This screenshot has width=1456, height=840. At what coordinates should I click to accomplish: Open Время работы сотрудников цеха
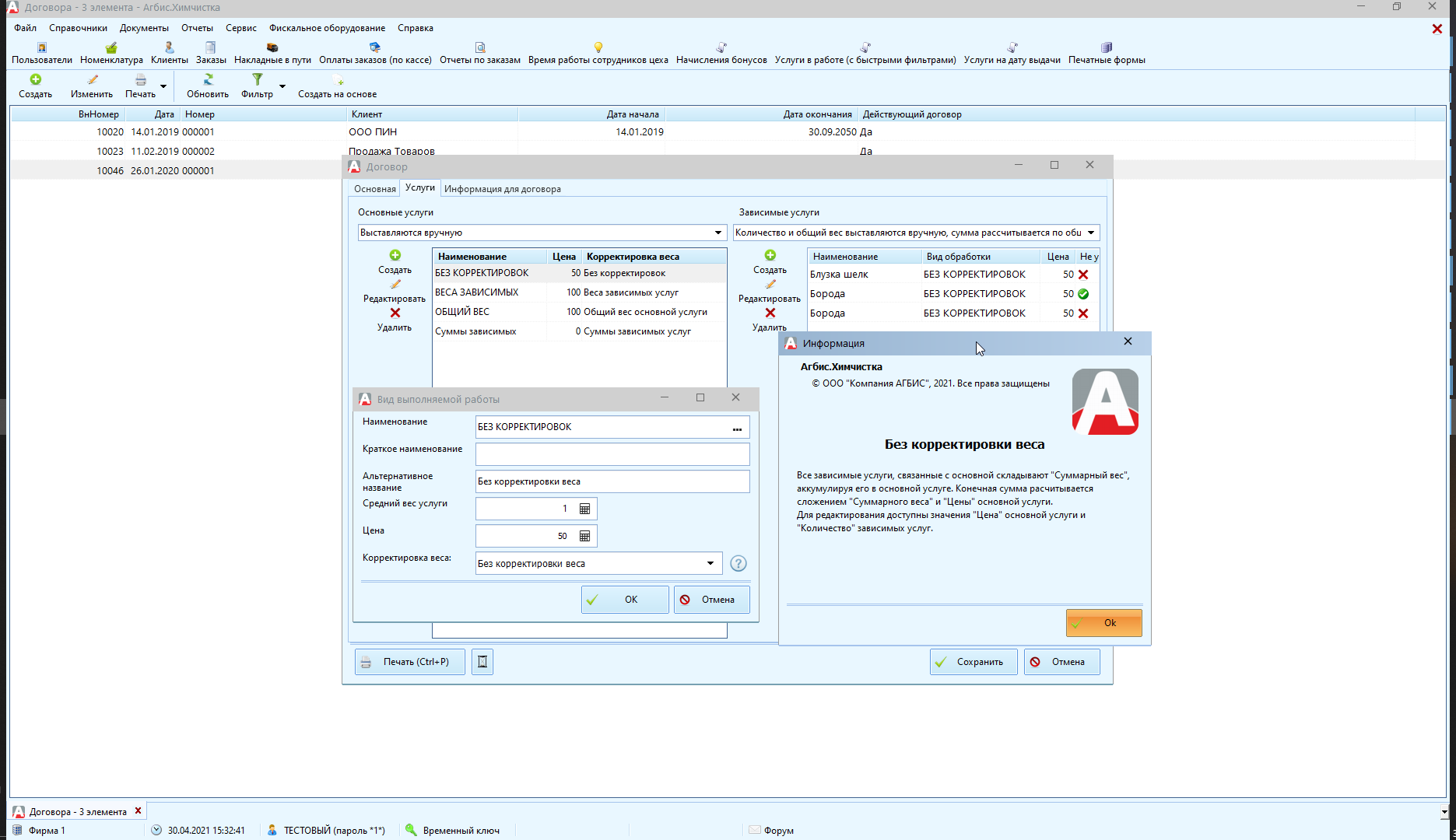(x=598, y=53)
